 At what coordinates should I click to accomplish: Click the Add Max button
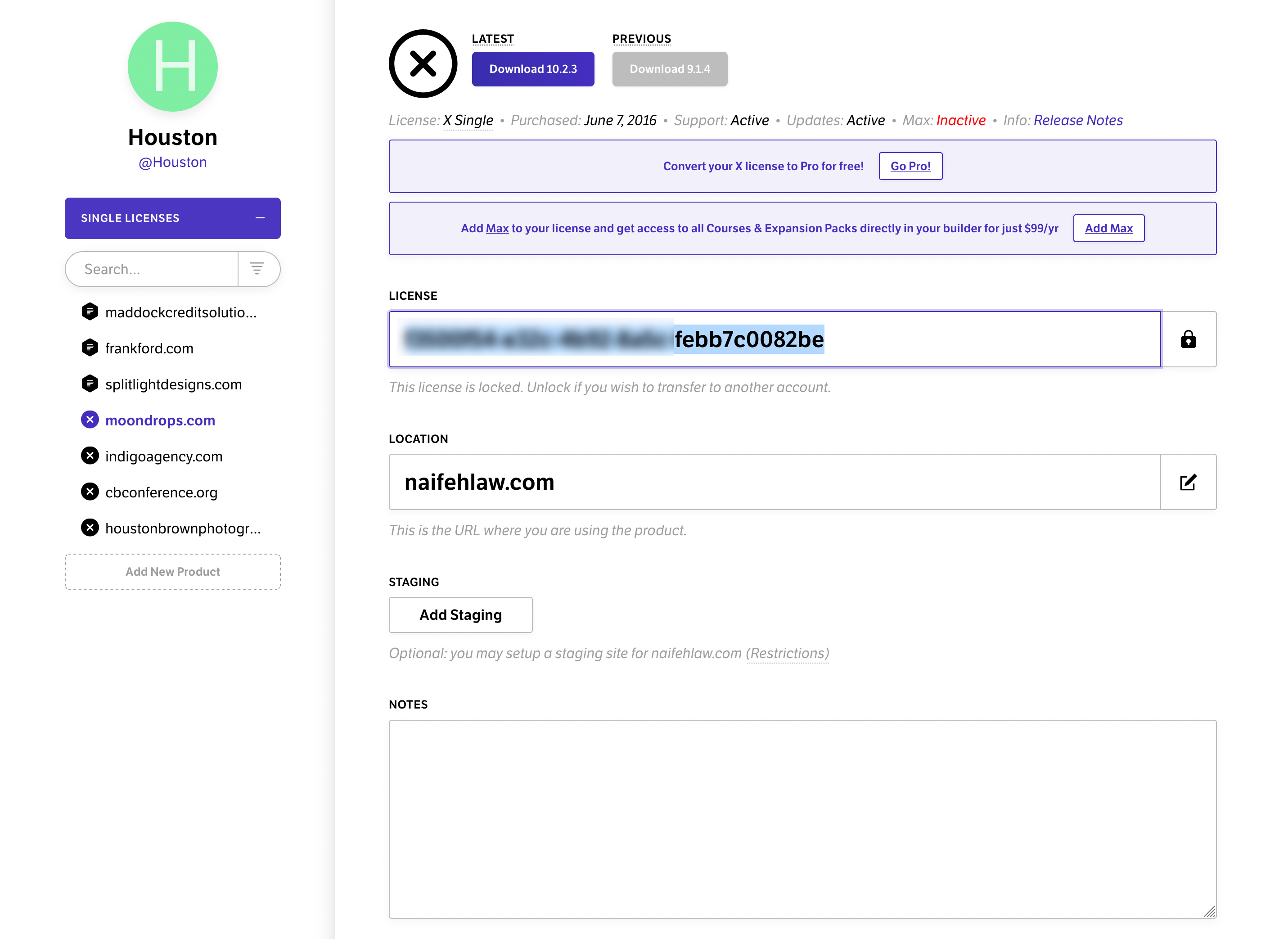pyautogui.click(x=1108, y=228)
